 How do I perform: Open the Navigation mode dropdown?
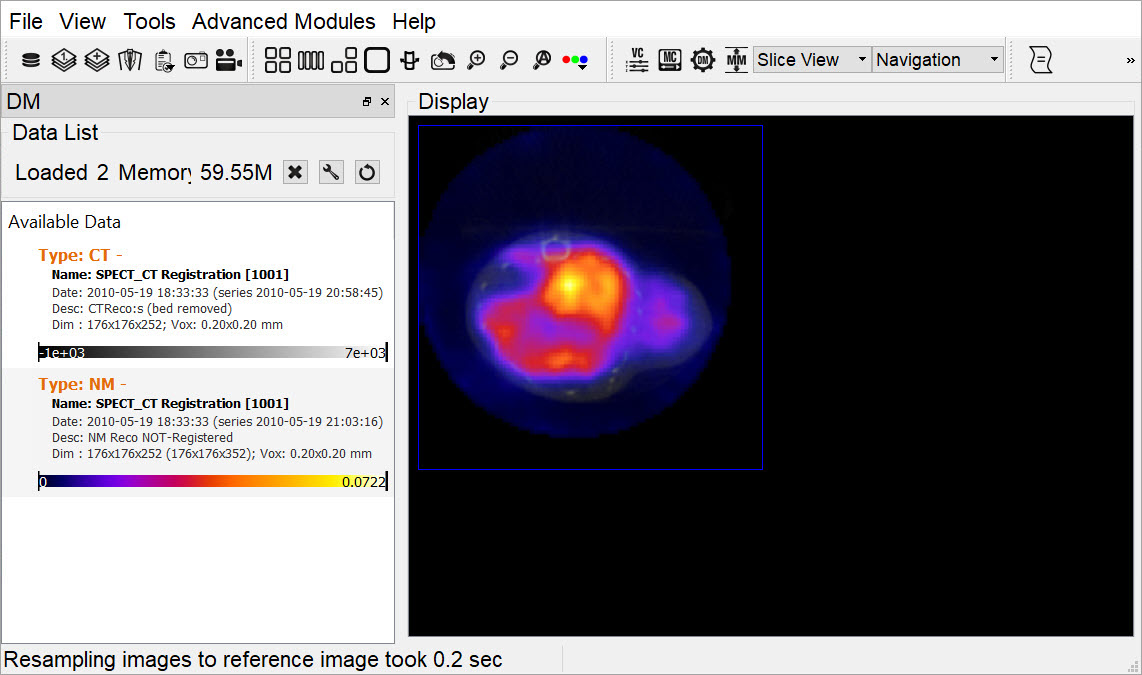pyautogui.click(x=937, y=60)
